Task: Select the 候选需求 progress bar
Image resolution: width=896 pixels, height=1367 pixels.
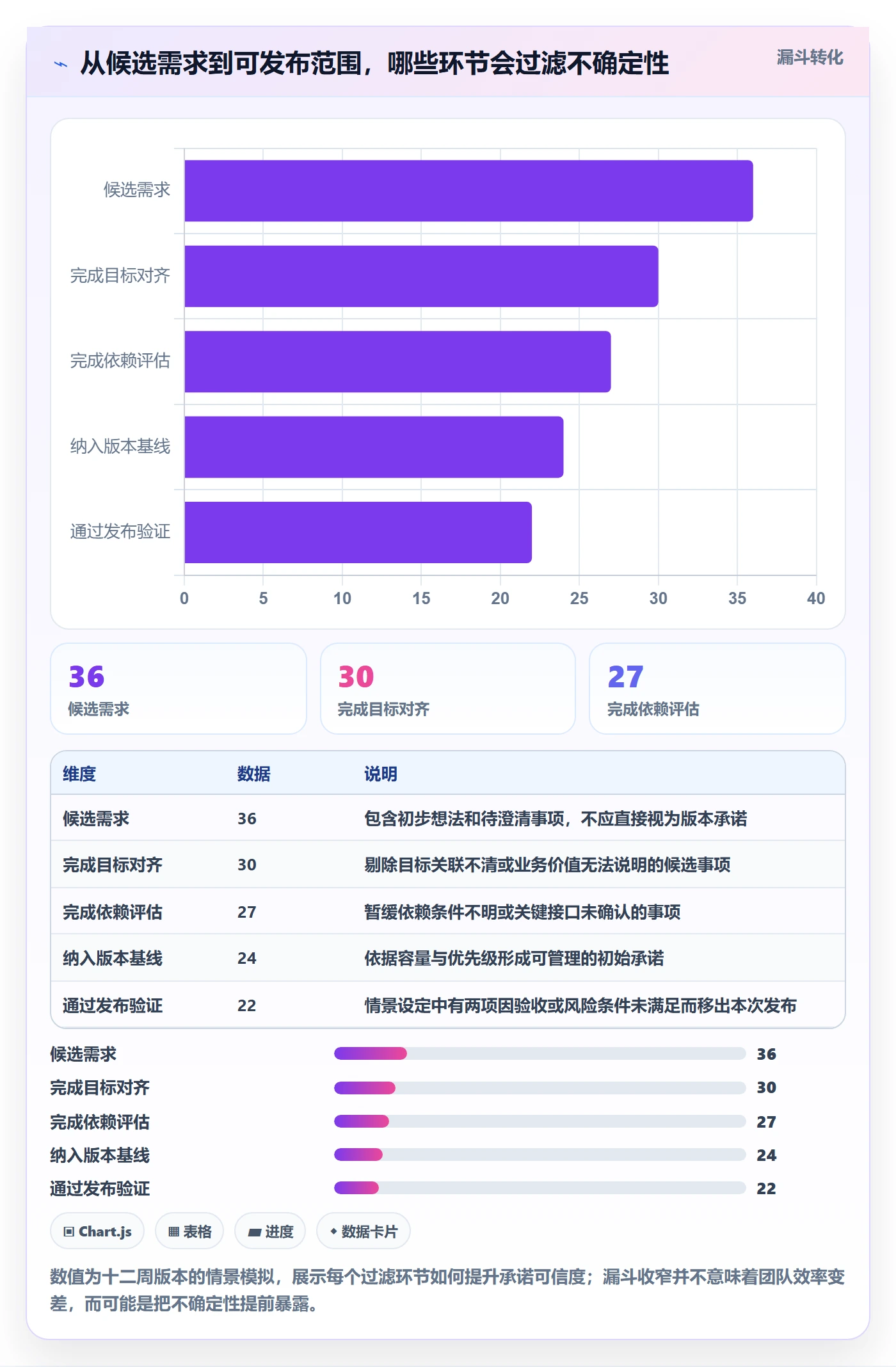Action: tap(540, 1053)
